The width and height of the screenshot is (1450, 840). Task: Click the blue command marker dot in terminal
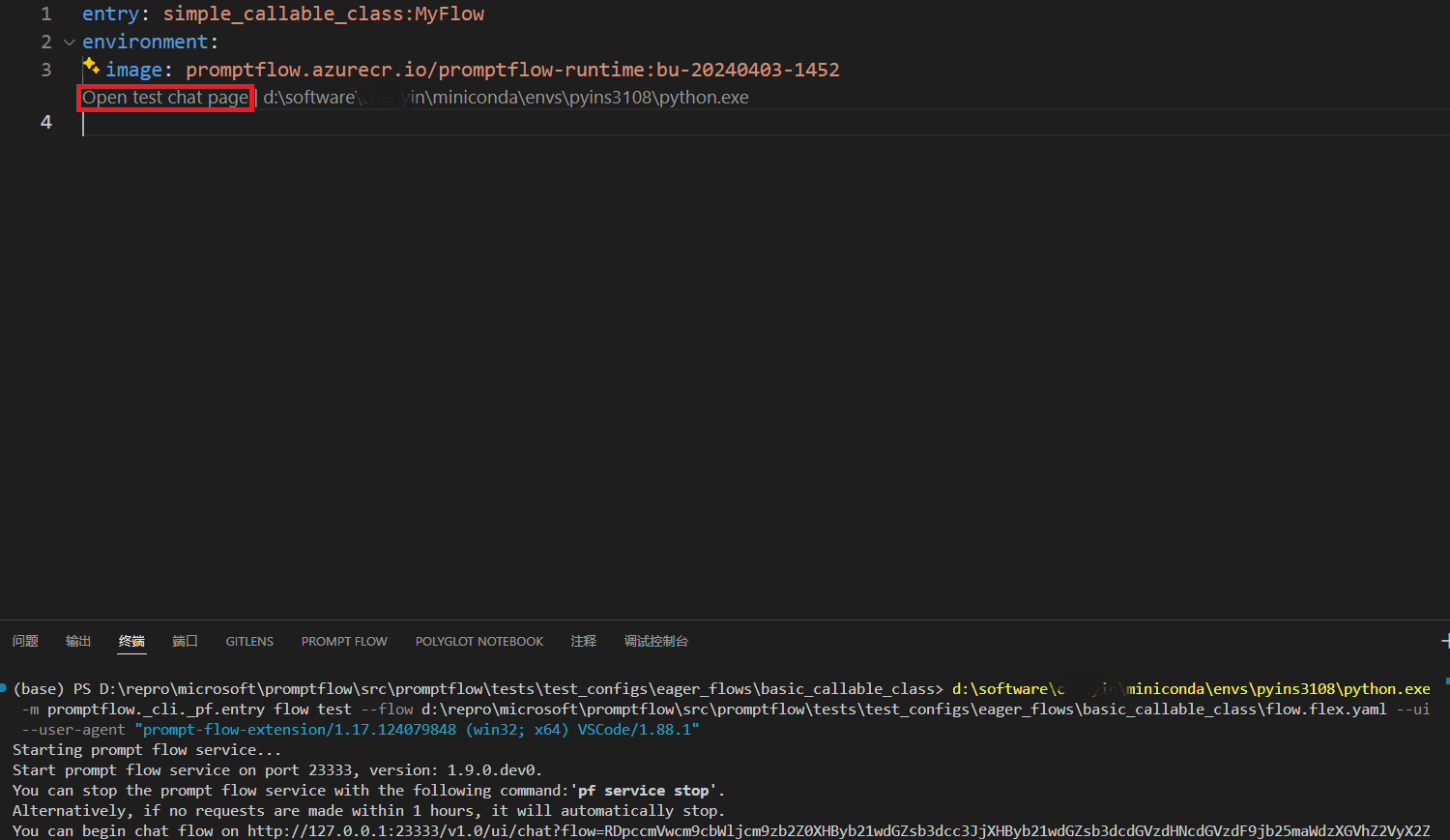pos(4,688)
